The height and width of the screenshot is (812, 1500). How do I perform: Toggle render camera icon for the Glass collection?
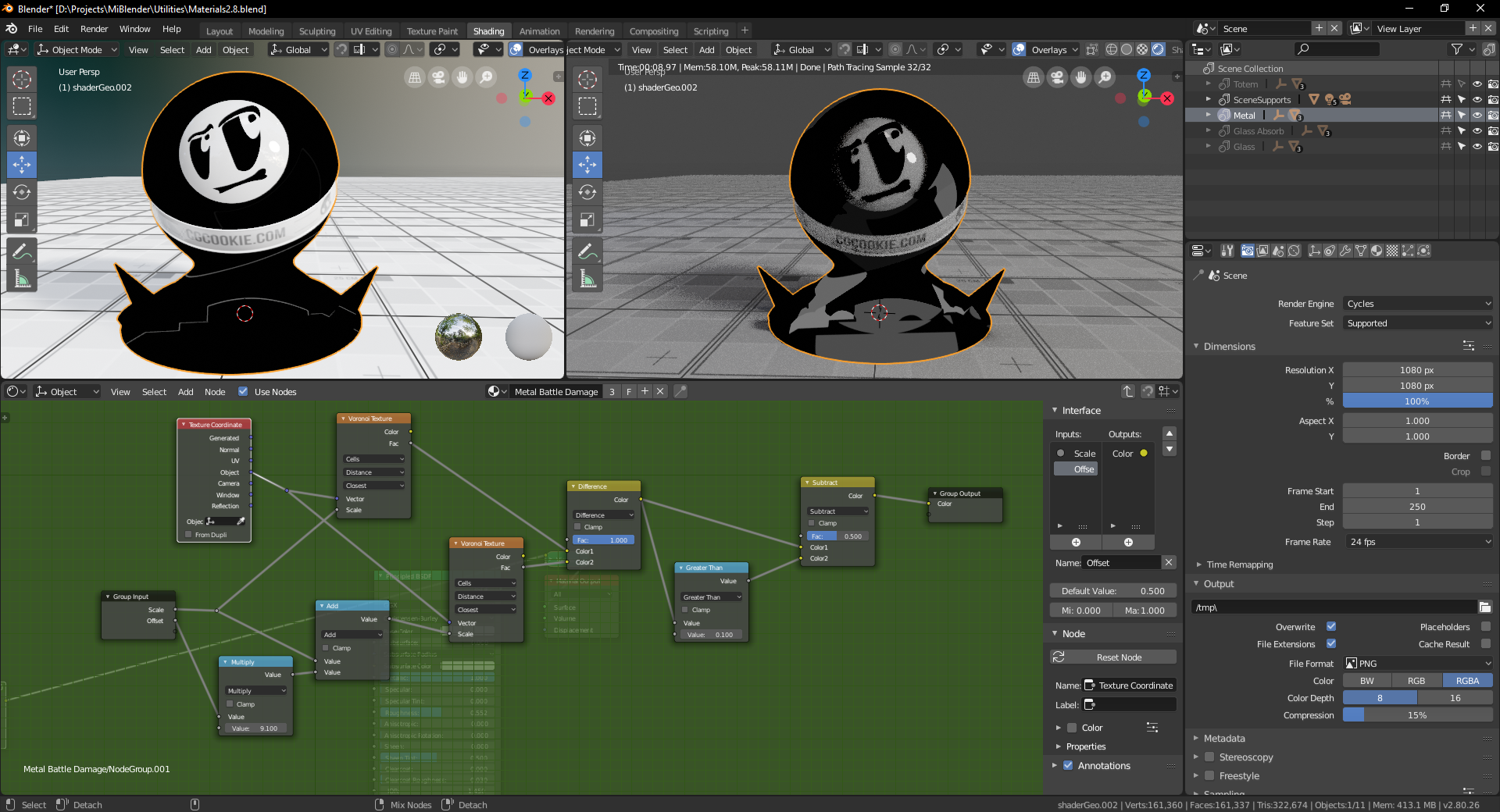pos(1493,146)
